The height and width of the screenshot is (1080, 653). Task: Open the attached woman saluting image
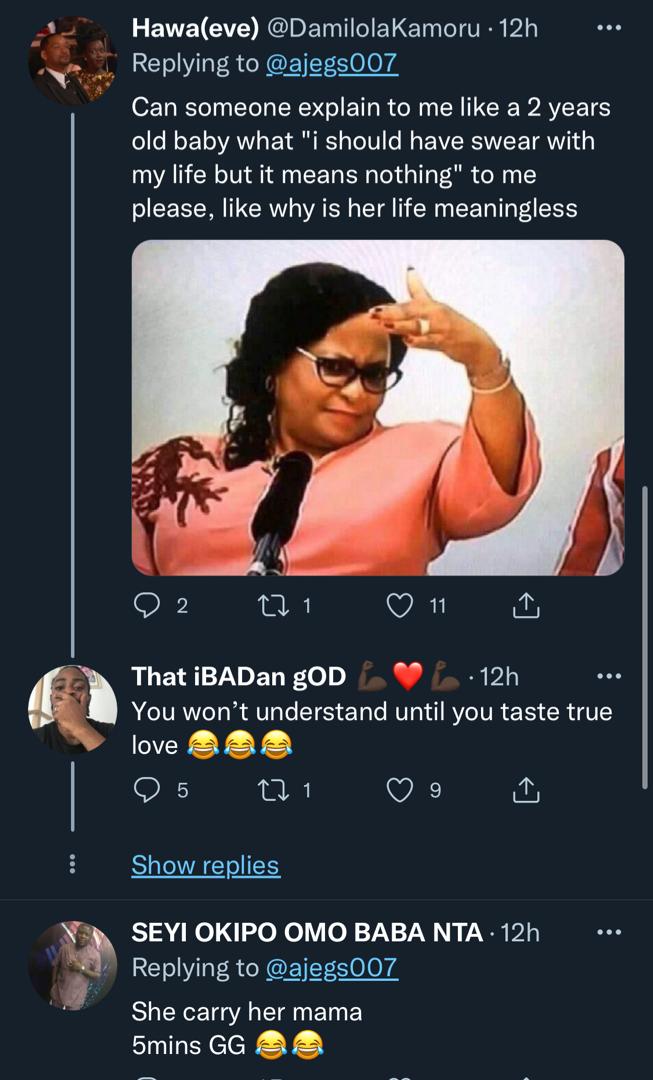click(377, 407)
